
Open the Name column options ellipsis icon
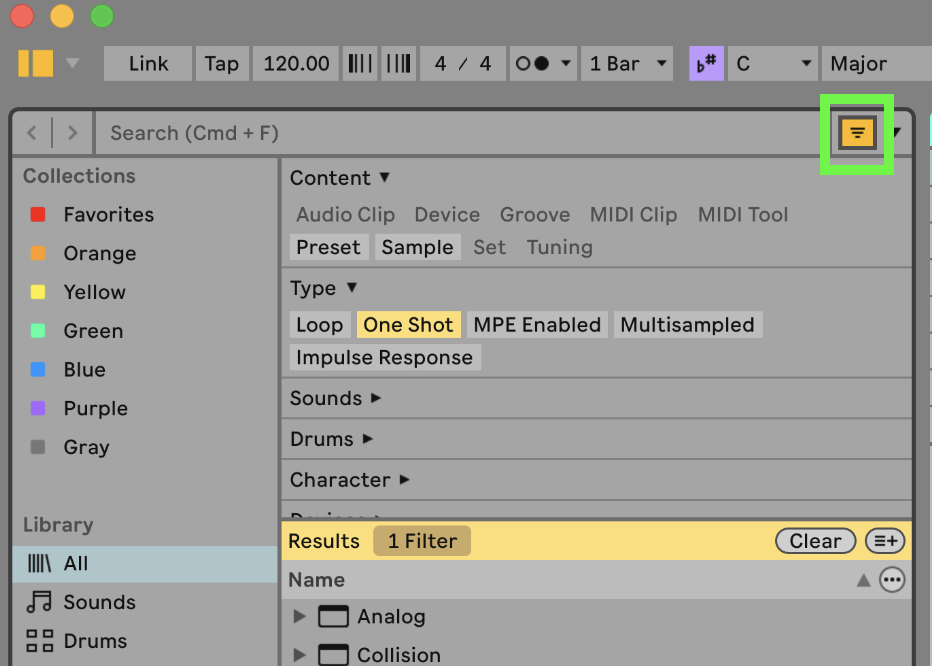click(892, 580)
